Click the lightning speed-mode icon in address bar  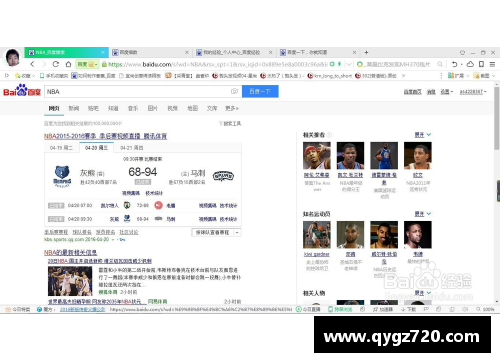[340, 64]
